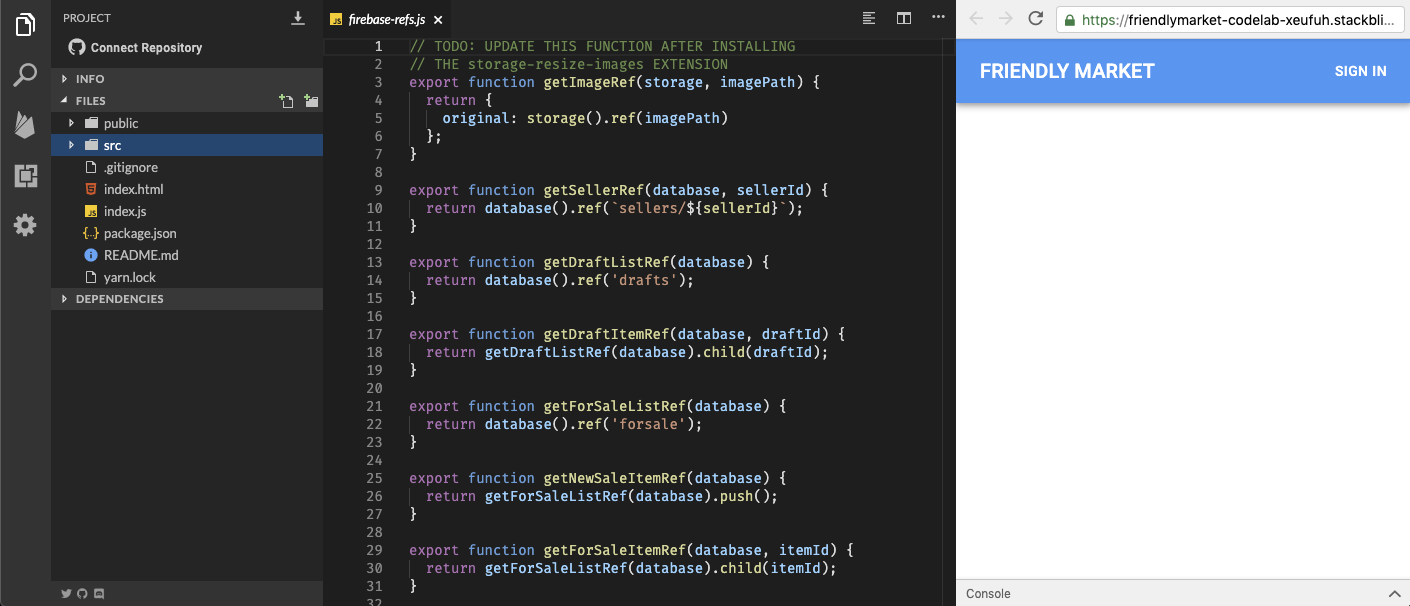Expand the DEPENDENCIES section
Image resolution: width=1410 pixels, height=606 pixels.
click(119, 299)
